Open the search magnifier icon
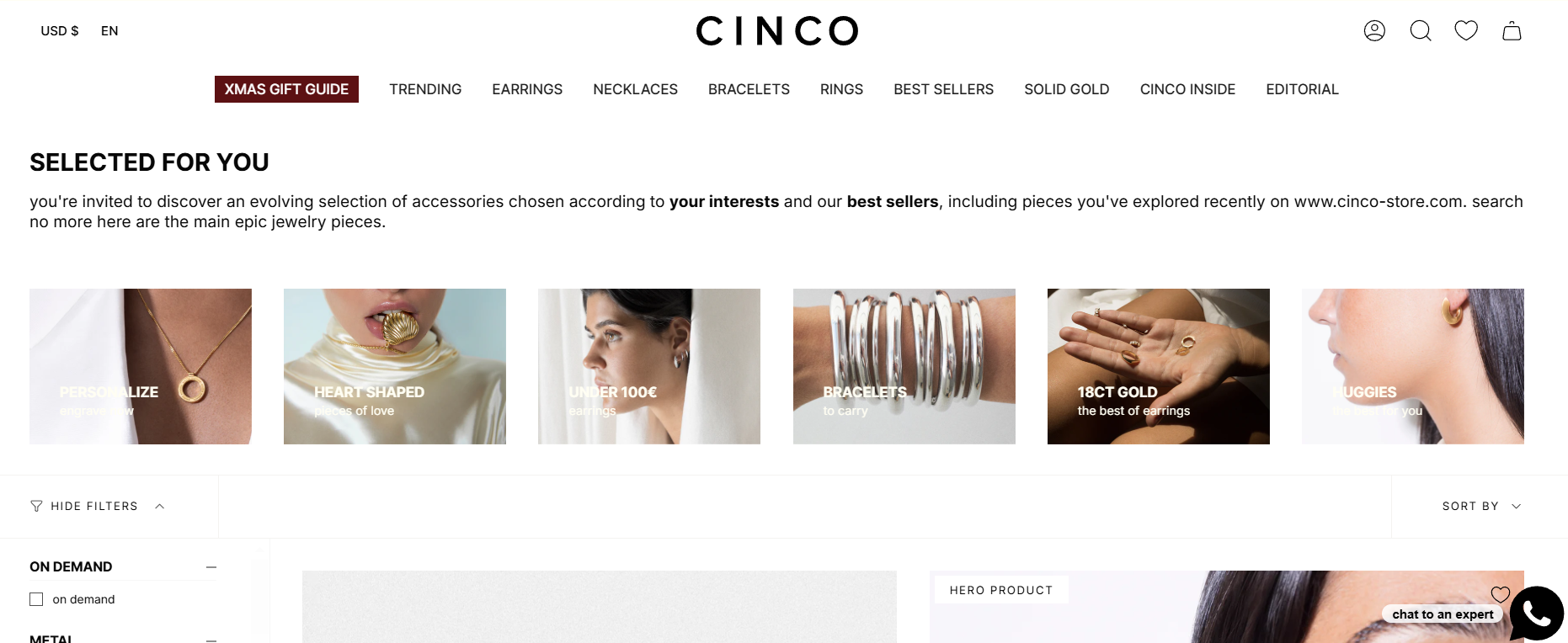The image size is (1568, 643). pyautogui.click(x=1421, y=31)
